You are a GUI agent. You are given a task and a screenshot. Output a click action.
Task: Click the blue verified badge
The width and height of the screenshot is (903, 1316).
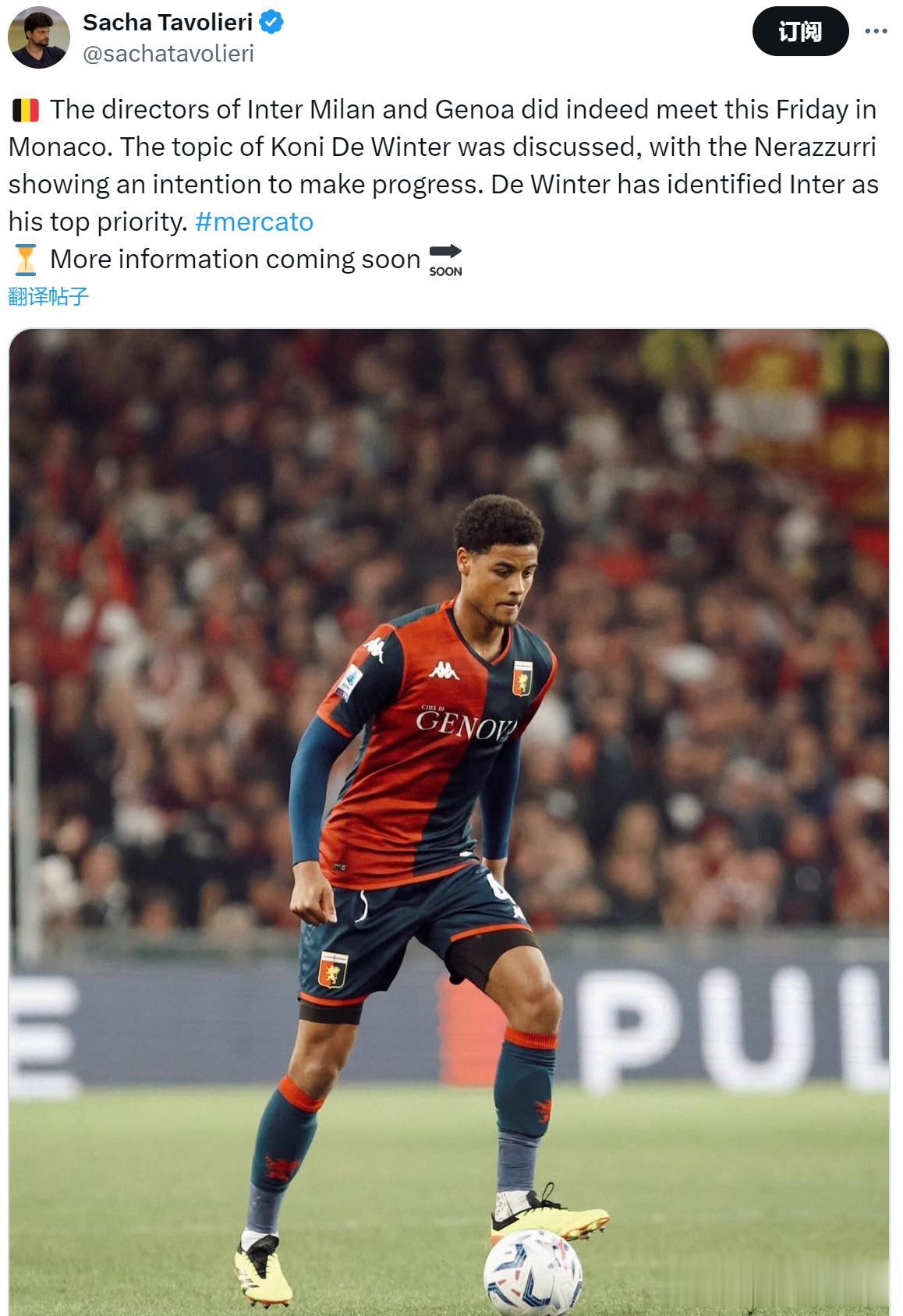pos(271,23)
